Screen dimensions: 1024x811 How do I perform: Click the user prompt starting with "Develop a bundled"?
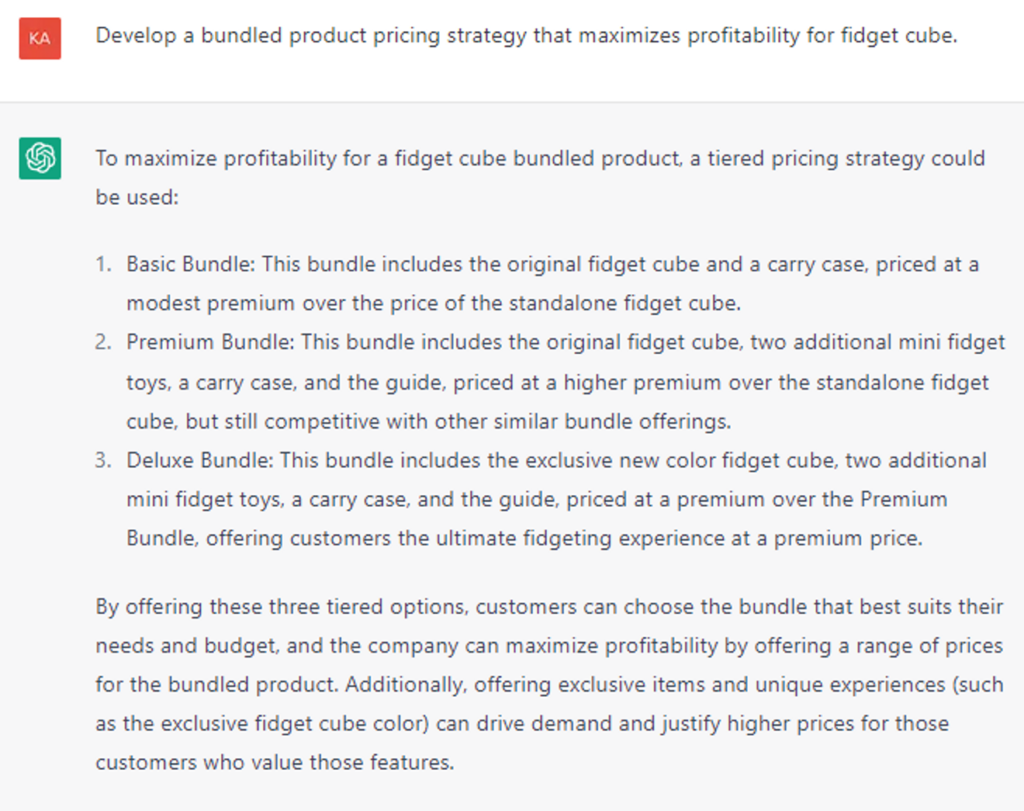(x=526, y=36)
